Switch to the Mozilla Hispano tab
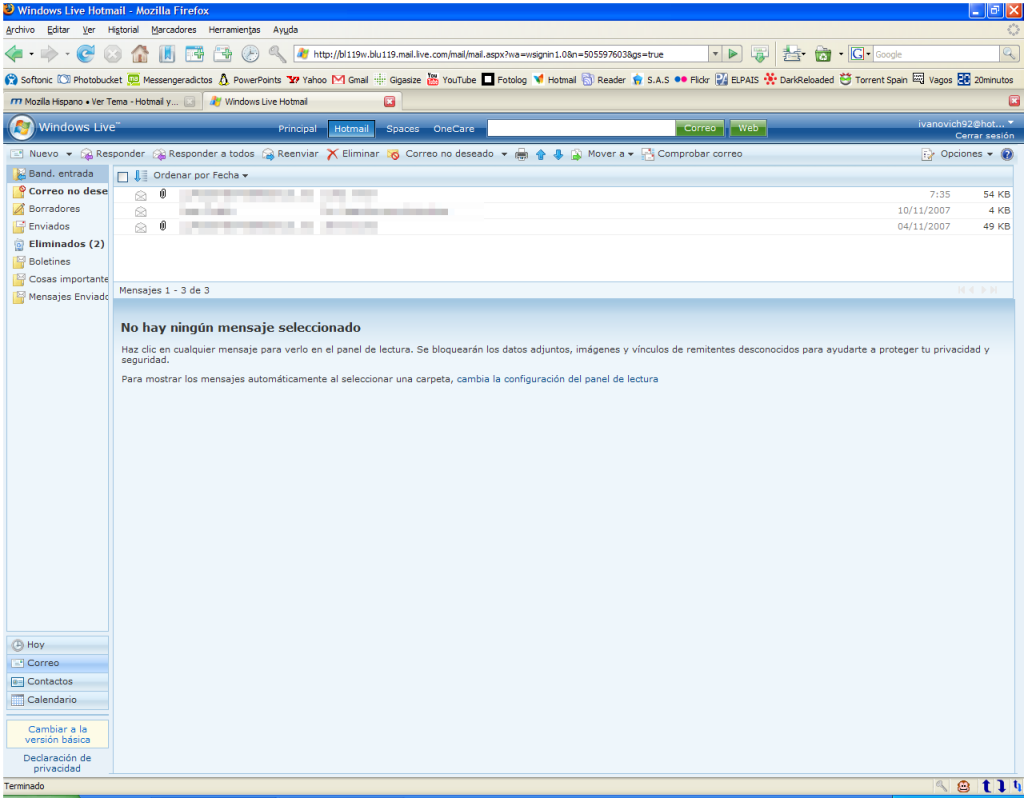Viewport: 1024px width, 798px height. [x=101, y=102]
